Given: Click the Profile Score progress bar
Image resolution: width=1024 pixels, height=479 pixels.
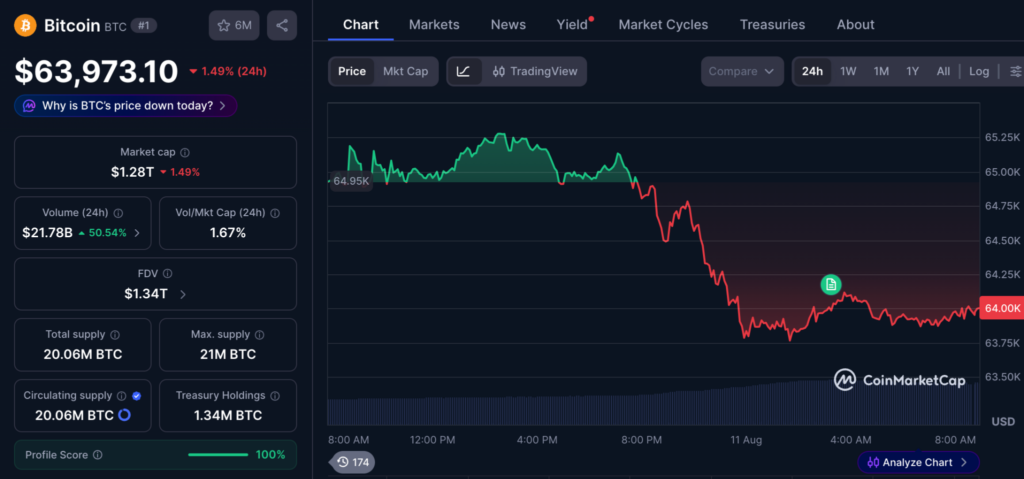Looking at the screenshot, I should (x=218, y=455).
